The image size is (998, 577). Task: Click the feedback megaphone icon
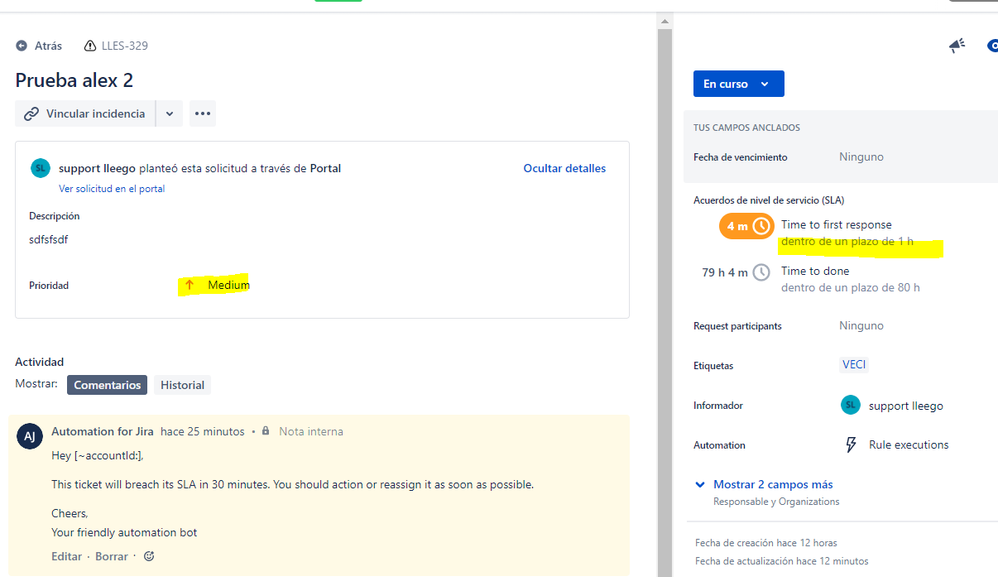[x=957, y=45]
